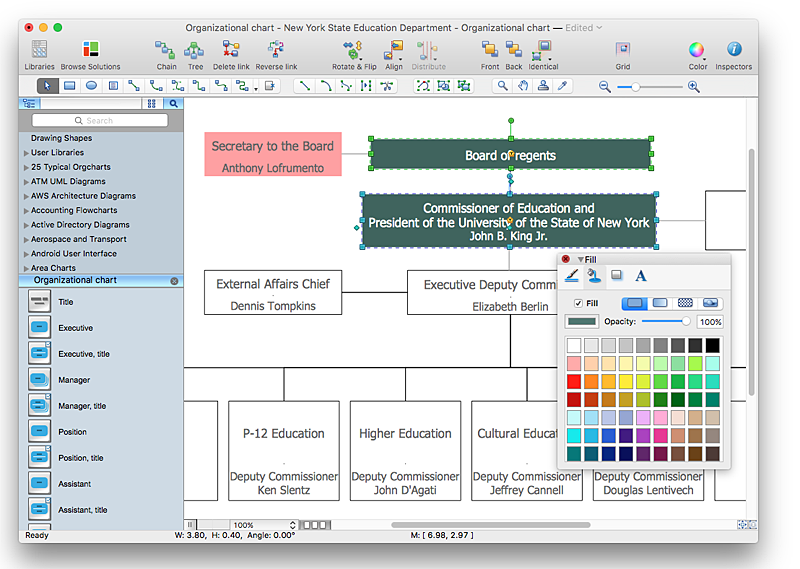Screen dimensions: 800x569
Task: Select the Executive shape
Action: 39,328
